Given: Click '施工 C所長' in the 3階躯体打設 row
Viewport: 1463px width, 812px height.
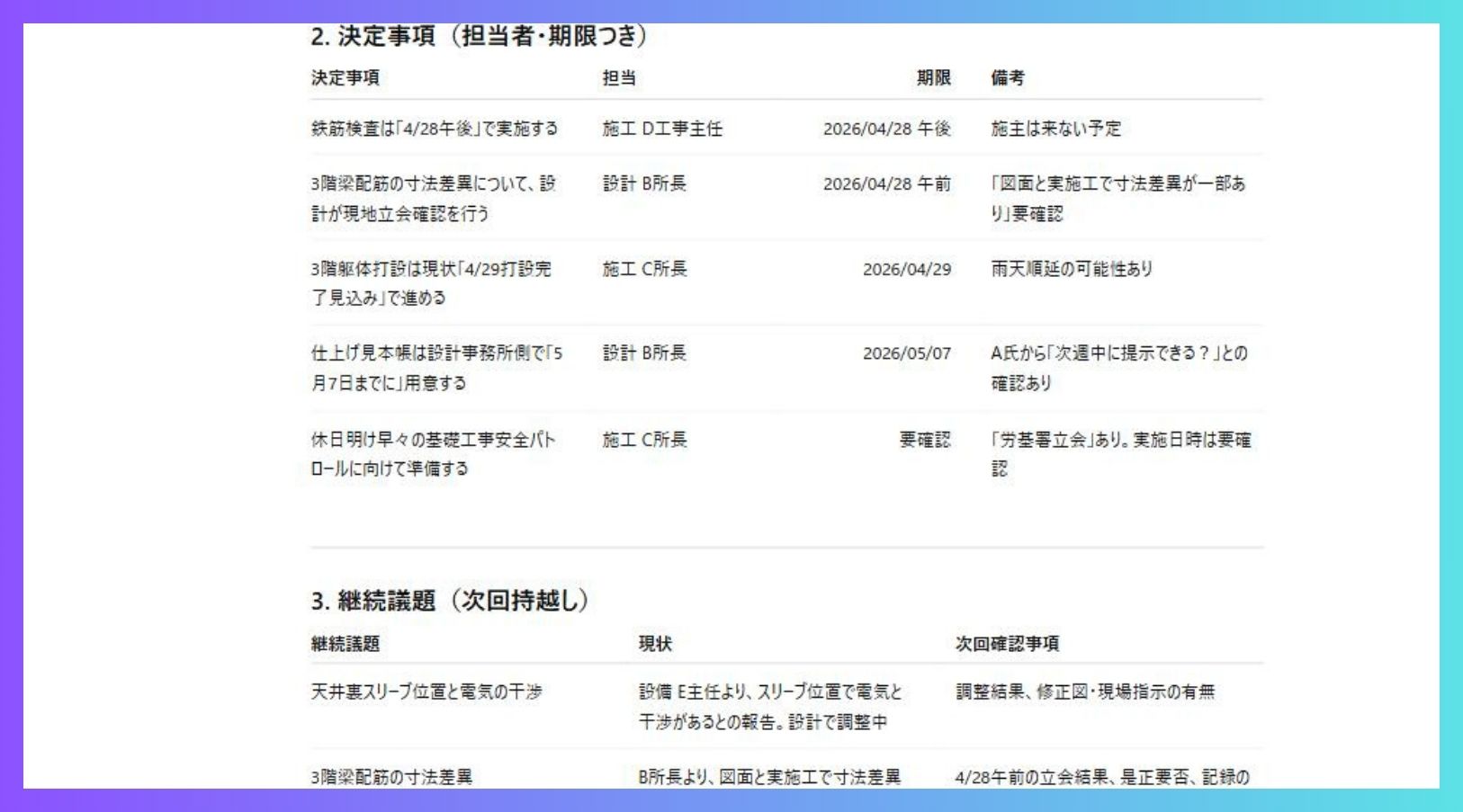Looking at the screenshot, I should [644, 269].
